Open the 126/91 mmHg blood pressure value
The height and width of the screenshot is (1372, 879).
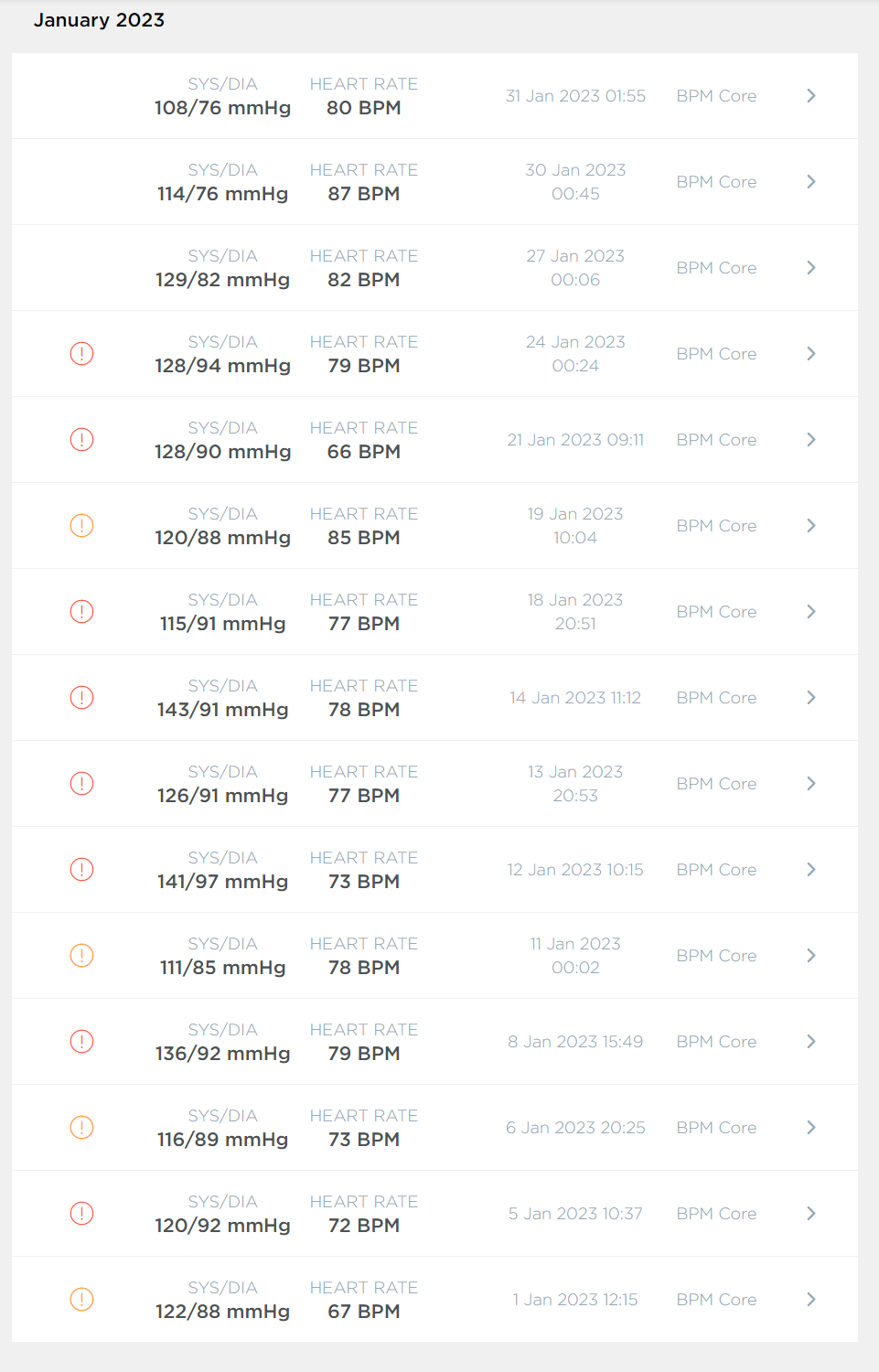tap(222, 796)
